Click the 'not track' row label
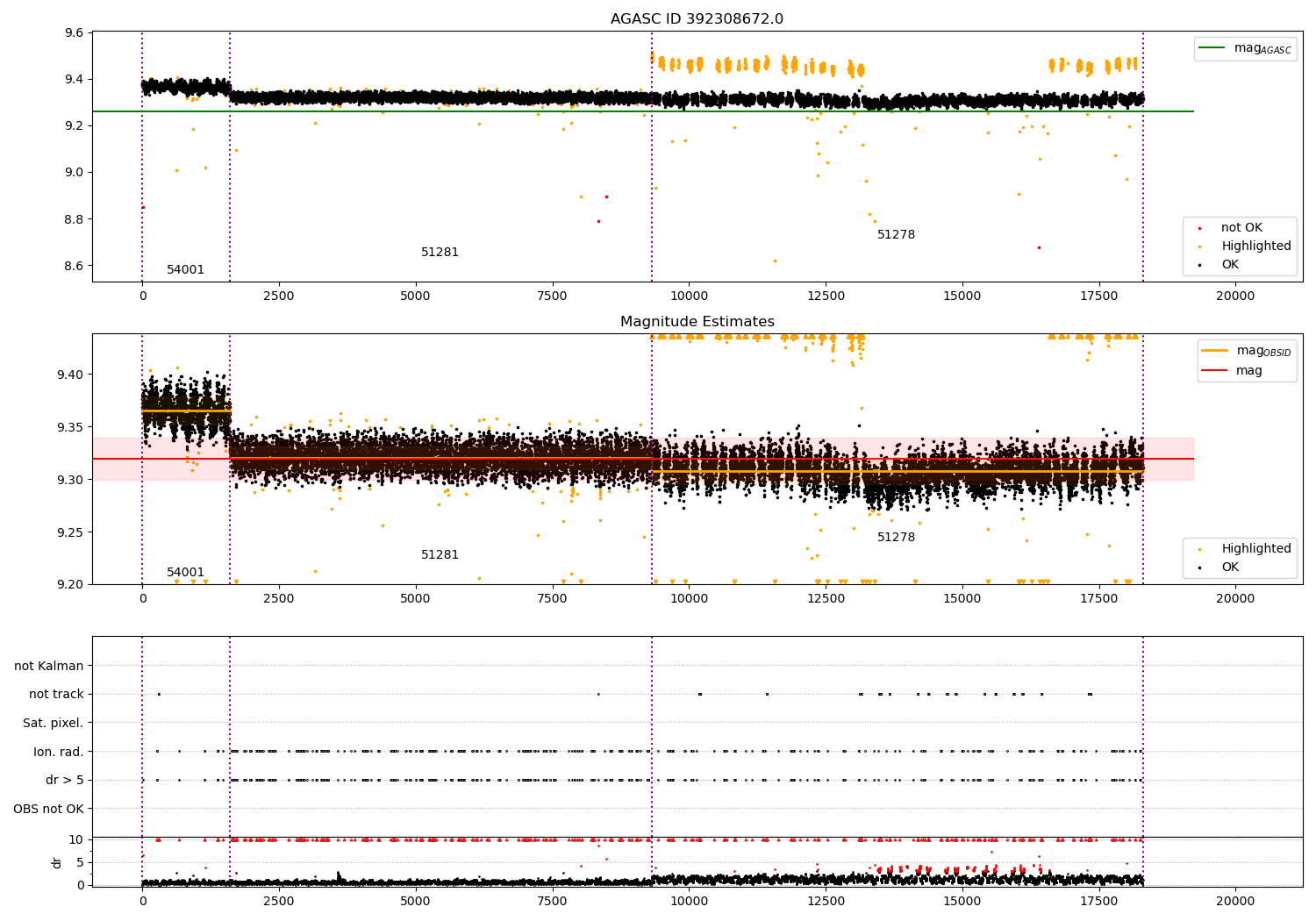 (56, 695)
